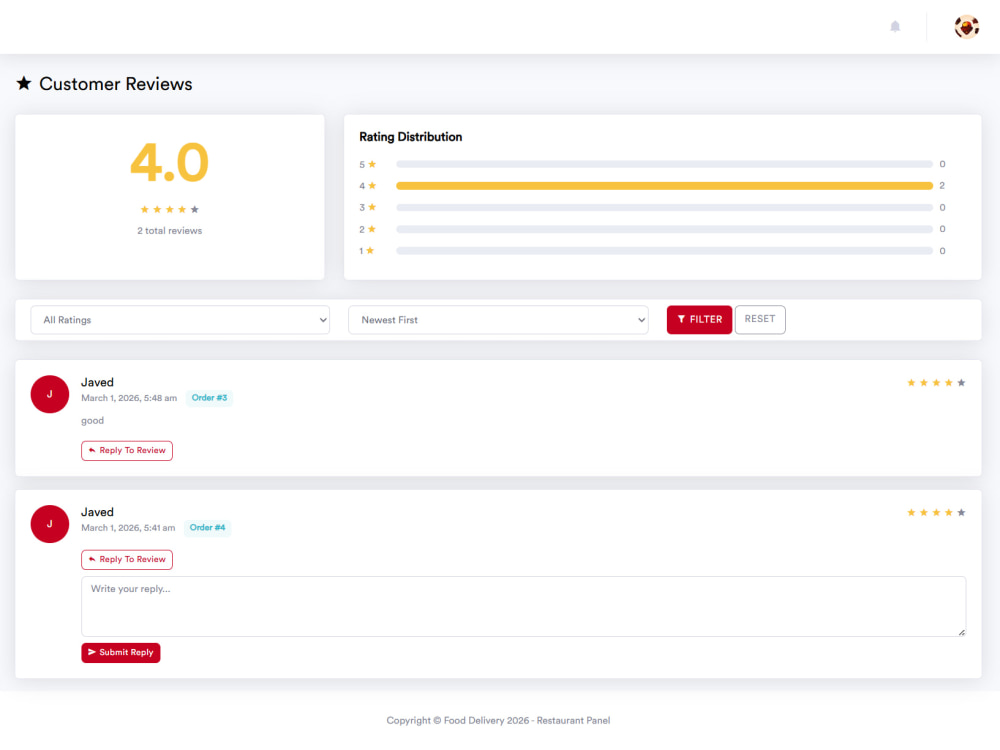1000x750 pixels.
Task: Click the 2 star distribution bar
Action: [x=664, y=229]
